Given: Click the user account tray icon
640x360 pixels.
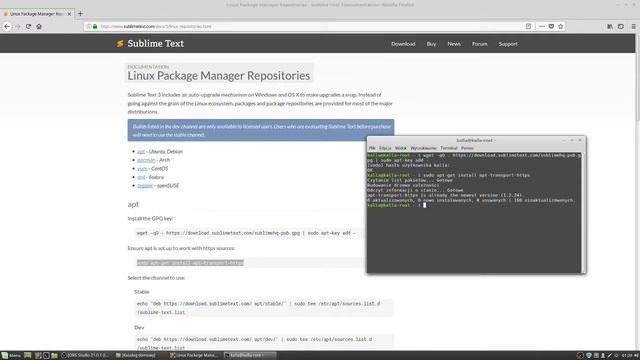Looking at the screenshot, I should (x=603, y=356).
